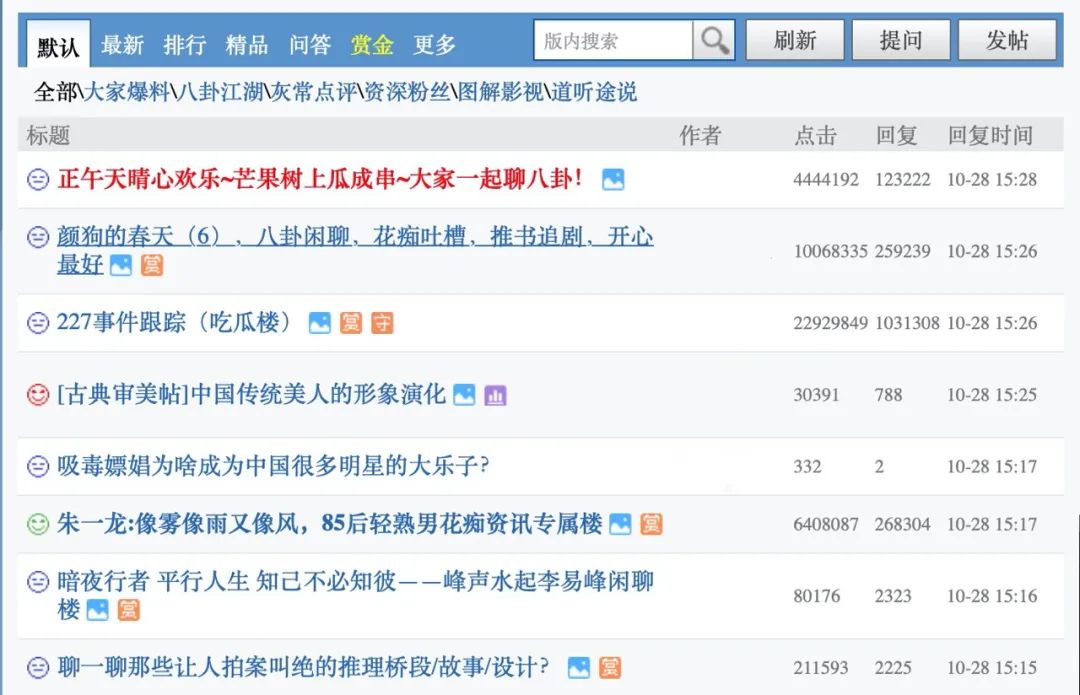Click the 回复时间 column header
Image resolution: width=1080 pixels, height=695 pixels.
click(990, 135)
